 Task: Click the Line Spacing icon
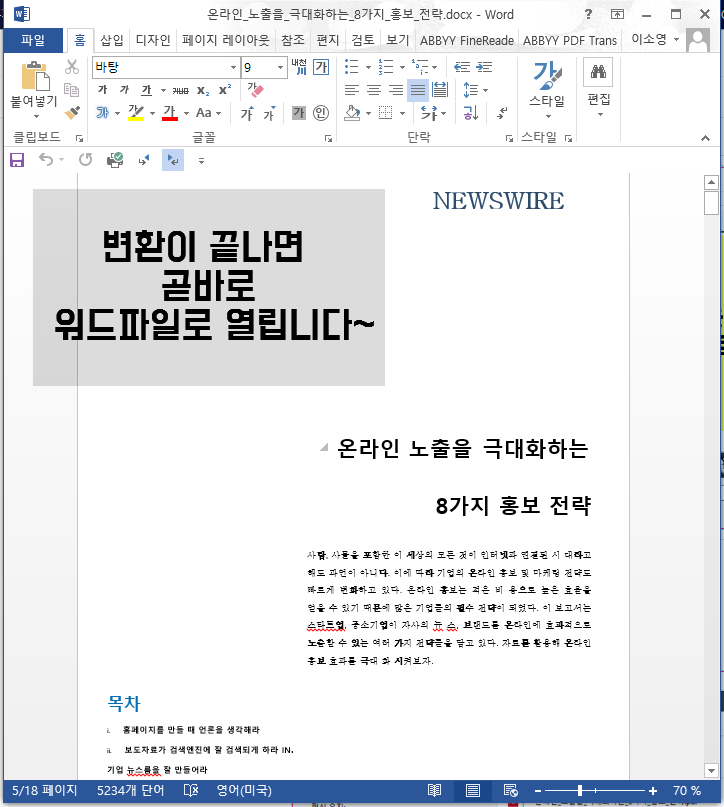tap(470, 90)
